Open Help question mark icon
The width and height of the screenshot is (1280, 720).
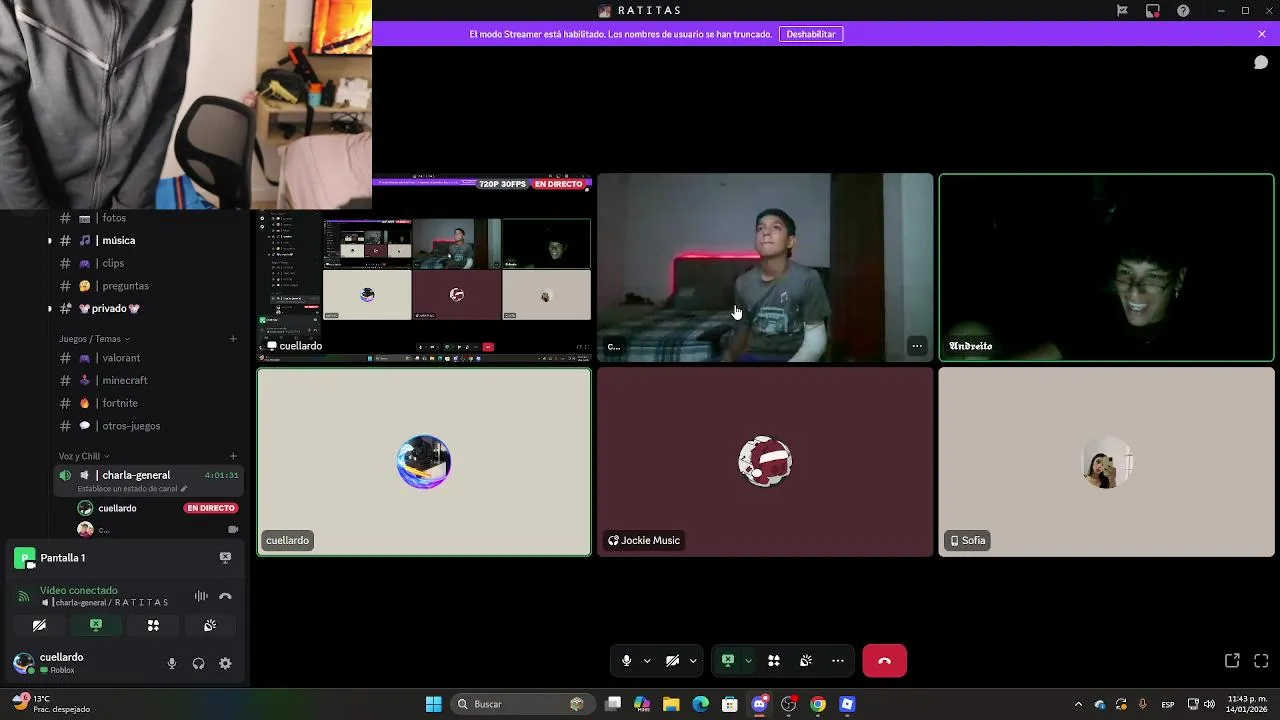coord(1184,11)
